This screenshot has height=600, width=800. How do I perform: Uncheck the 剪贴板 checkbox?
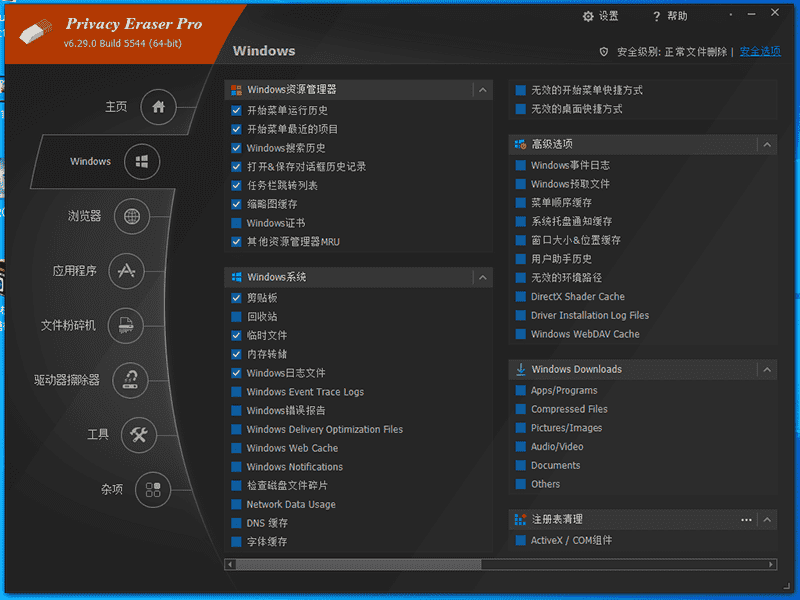click(x=236, y=298)
